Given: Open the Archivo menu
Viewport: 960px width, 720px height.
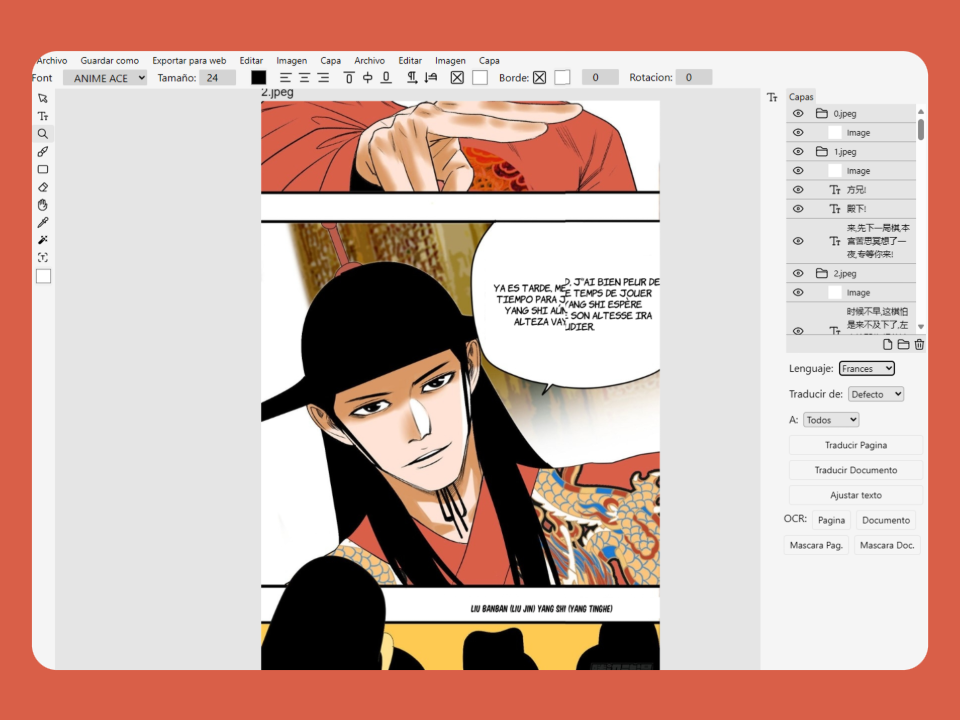Looking at the screenshot, I should (x=50, y=60).
